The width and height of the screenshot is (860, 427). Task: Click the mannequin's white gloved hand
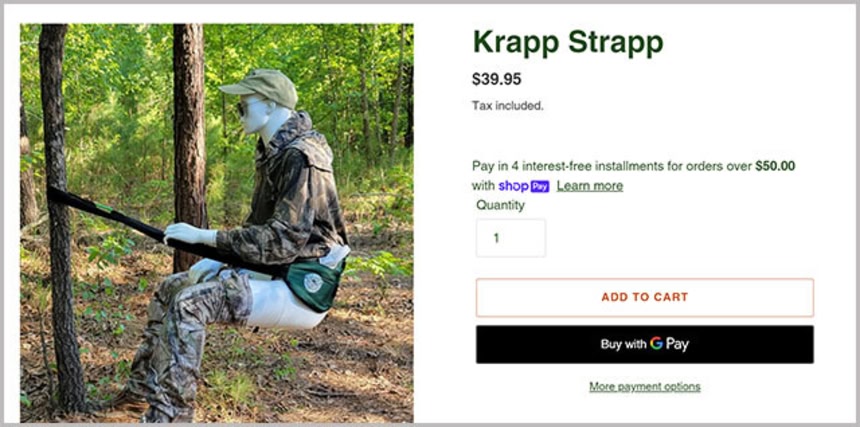click(189, 233)
